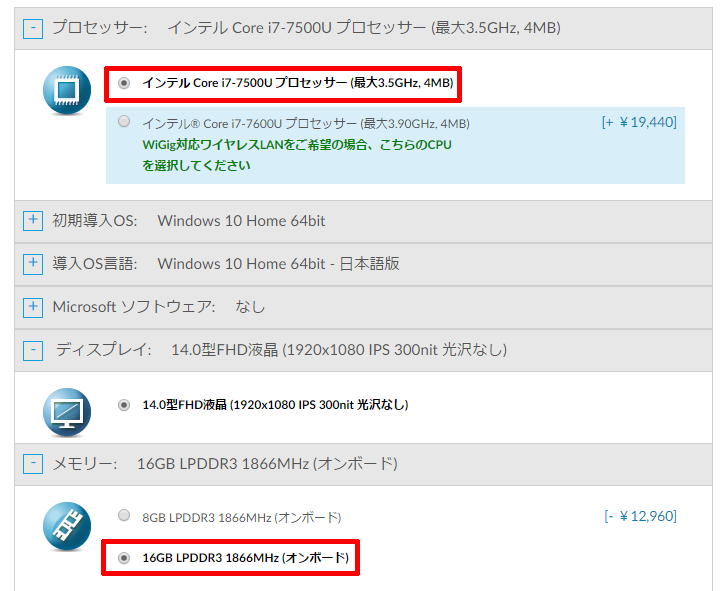Click the 14.0型FHD液晶 option label

point(275,405)
